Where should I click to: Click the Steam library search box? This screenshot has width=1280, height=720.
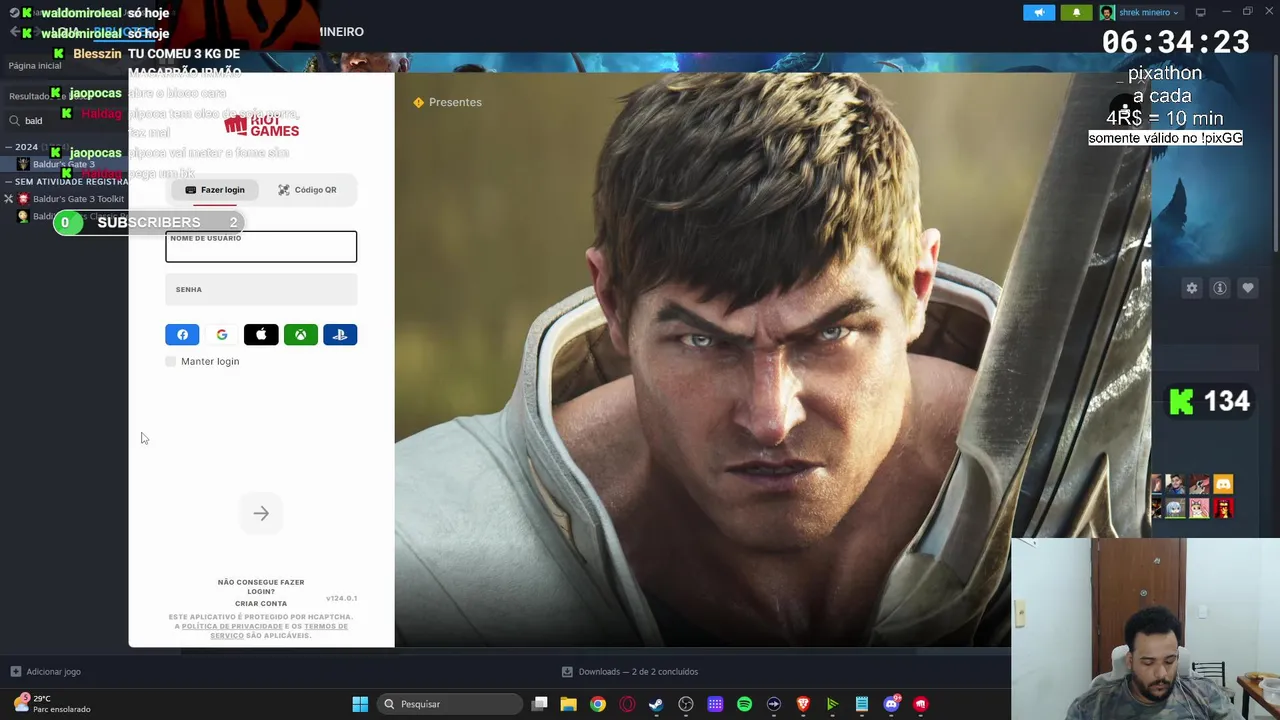click(66, 121)
